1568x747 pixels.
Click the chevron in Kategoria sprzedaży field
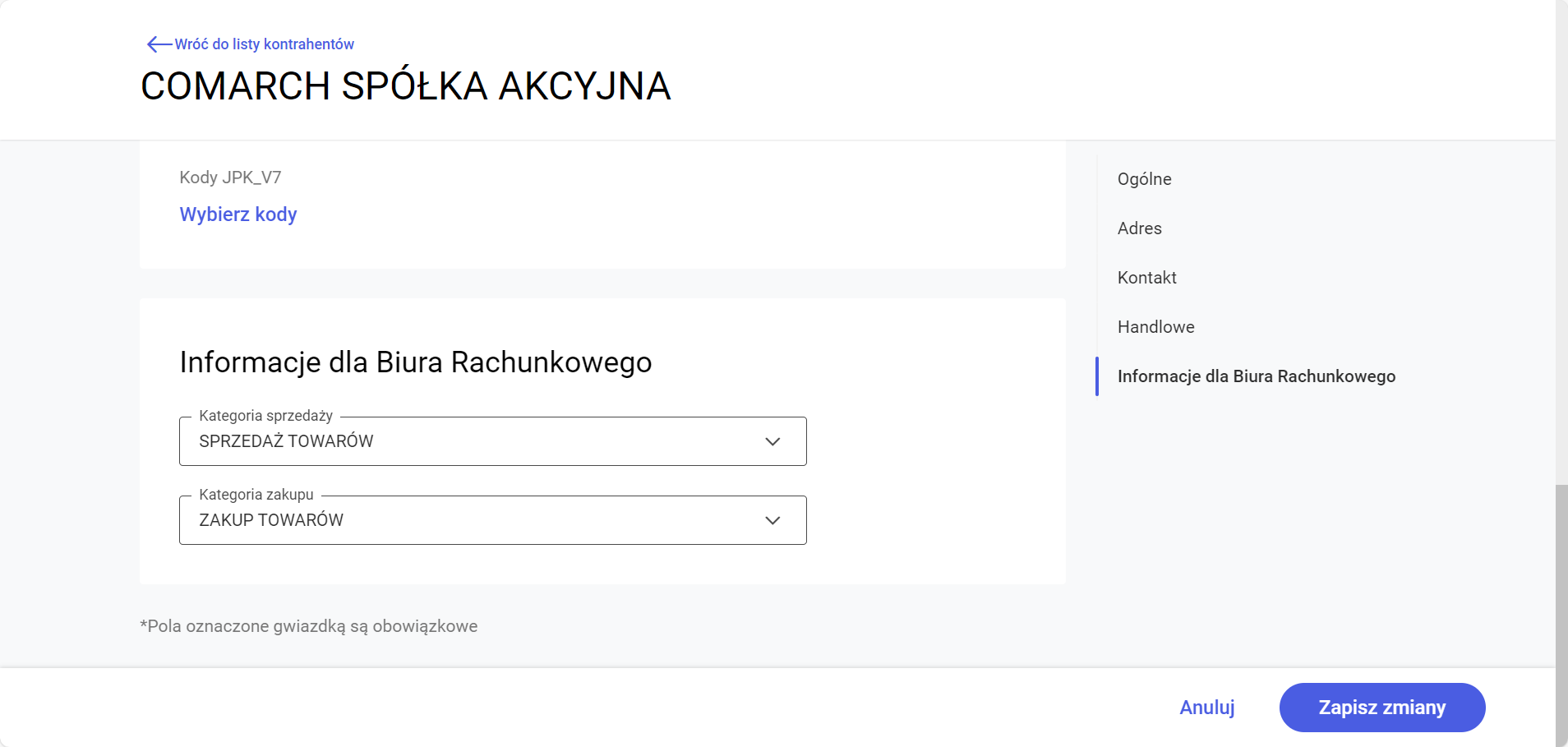tap(772, 441)
